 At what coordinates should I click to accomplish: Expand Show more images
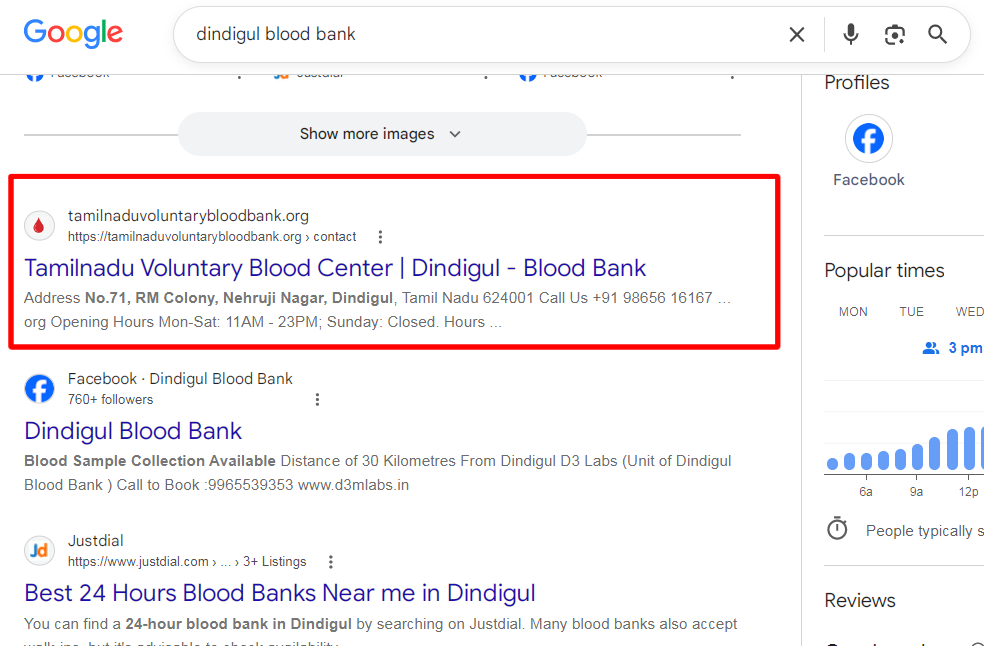tap(382, 134)
